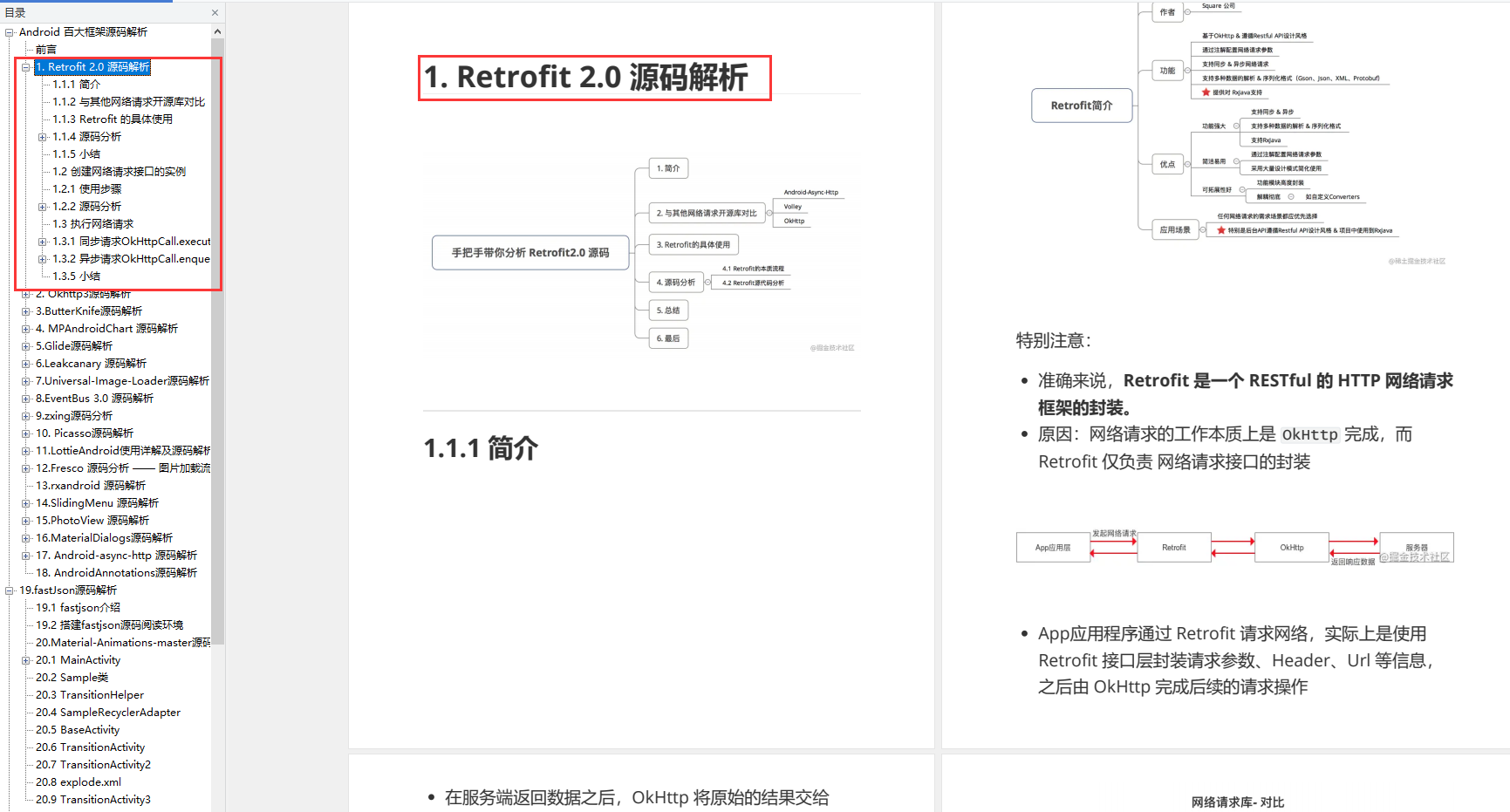Expand the 9.zxing源码分析 node

point(26,416)
